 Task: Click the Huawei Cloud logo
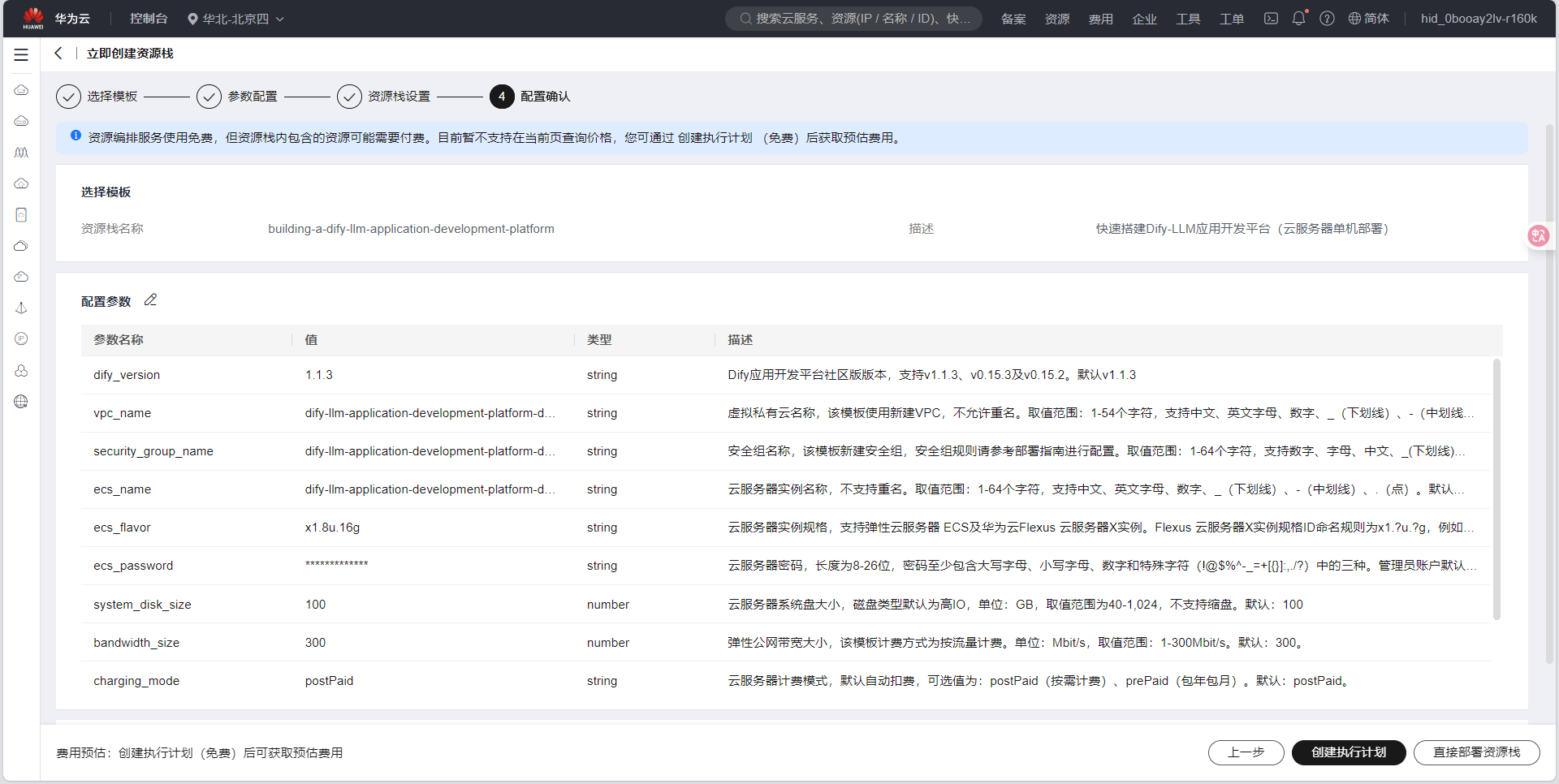33,18
